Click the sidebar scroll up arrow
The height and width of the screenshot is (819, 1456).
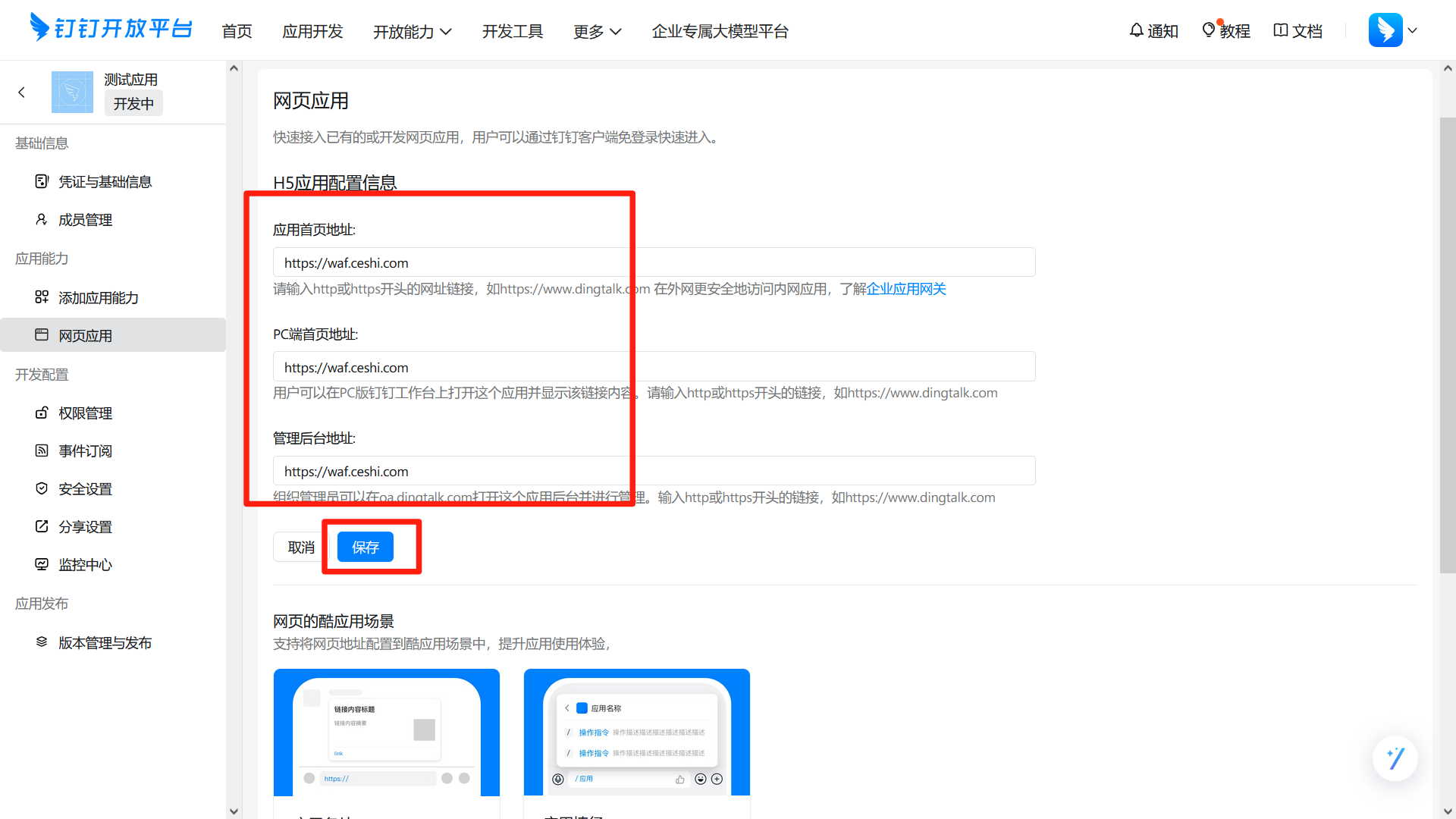pos(234,68)
